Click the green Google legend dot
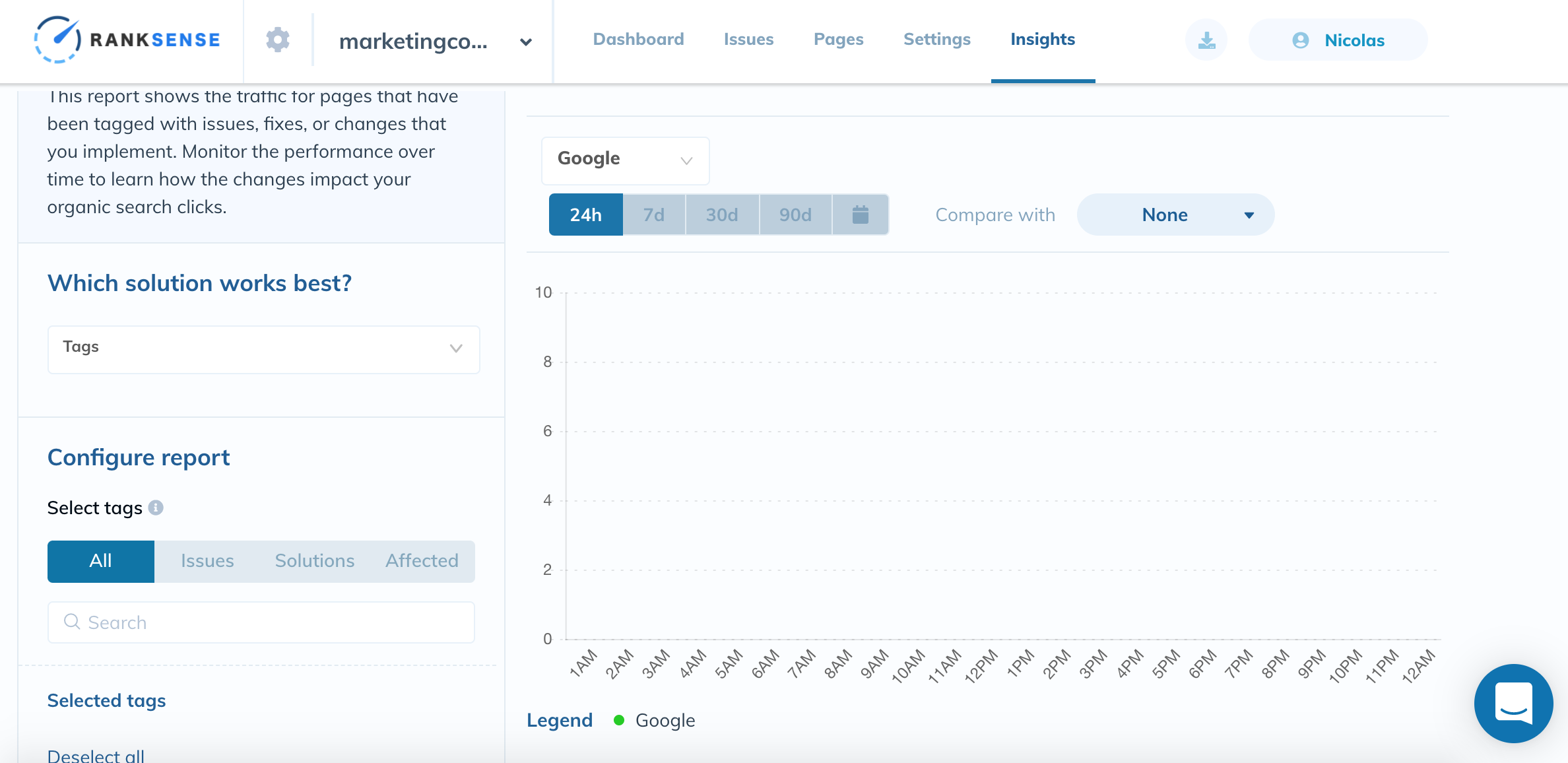 point(618,720)
